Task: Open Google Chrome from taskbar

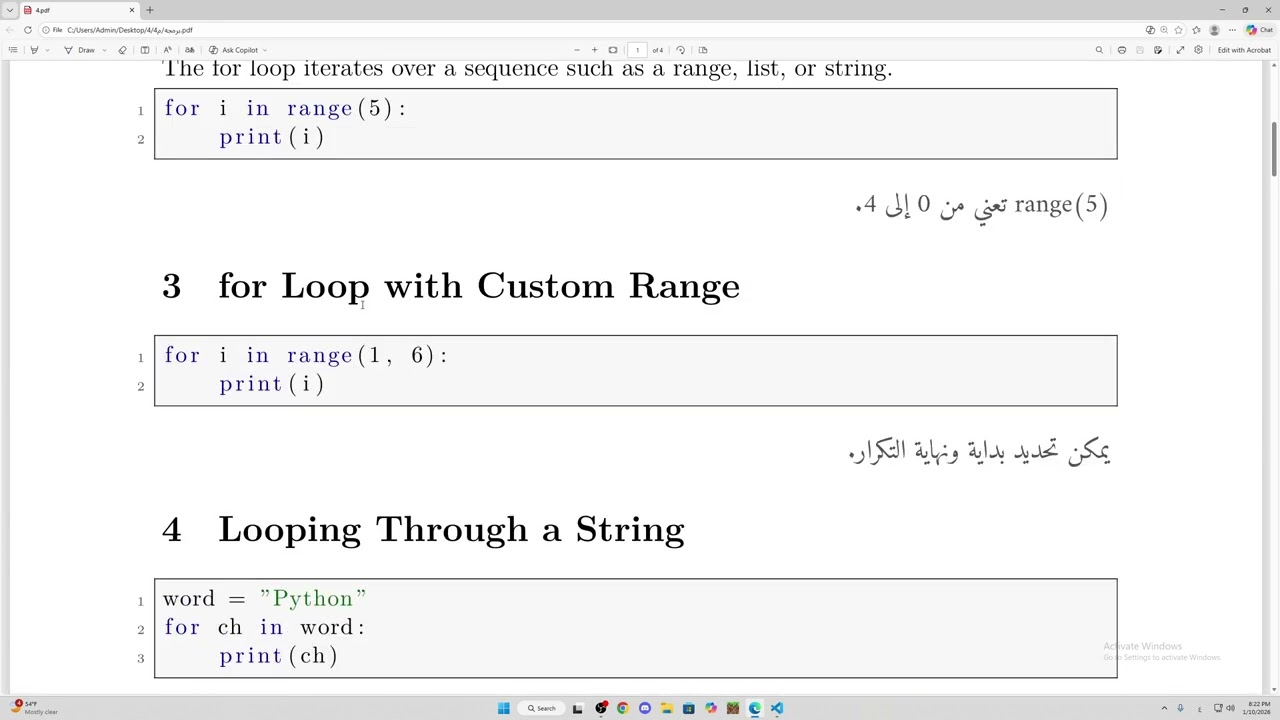Action: 622,708
